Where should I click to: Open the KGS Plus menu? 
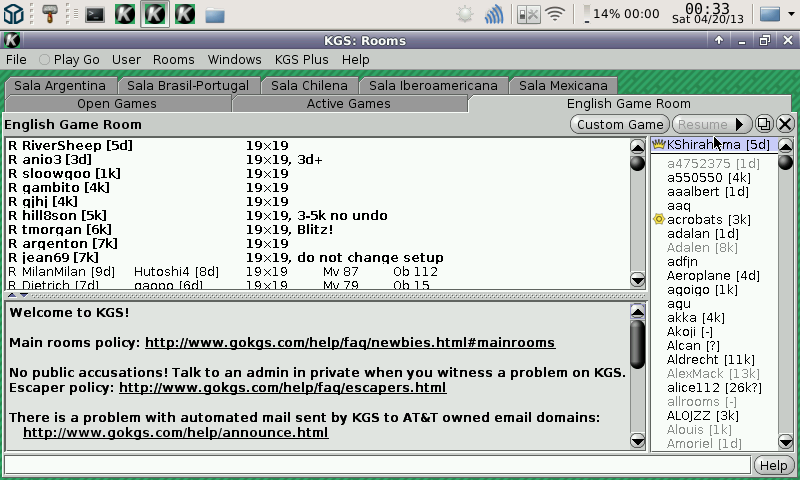click(302, 60)
